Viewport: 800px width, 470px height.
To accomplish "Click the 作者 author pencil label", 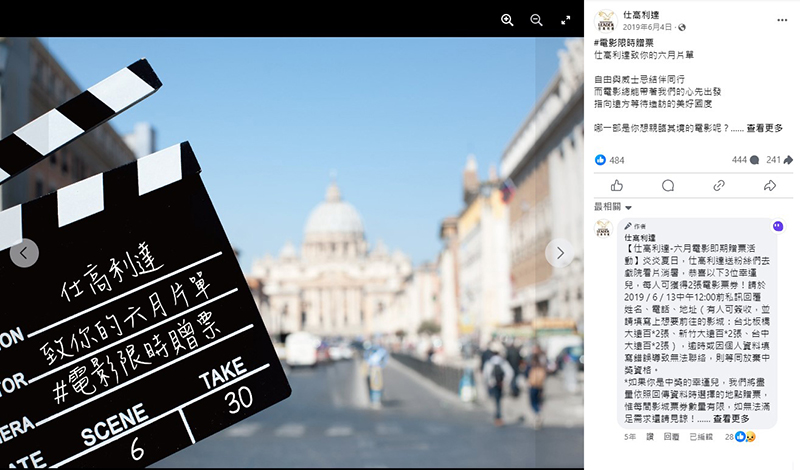I will tap(635, 226).
